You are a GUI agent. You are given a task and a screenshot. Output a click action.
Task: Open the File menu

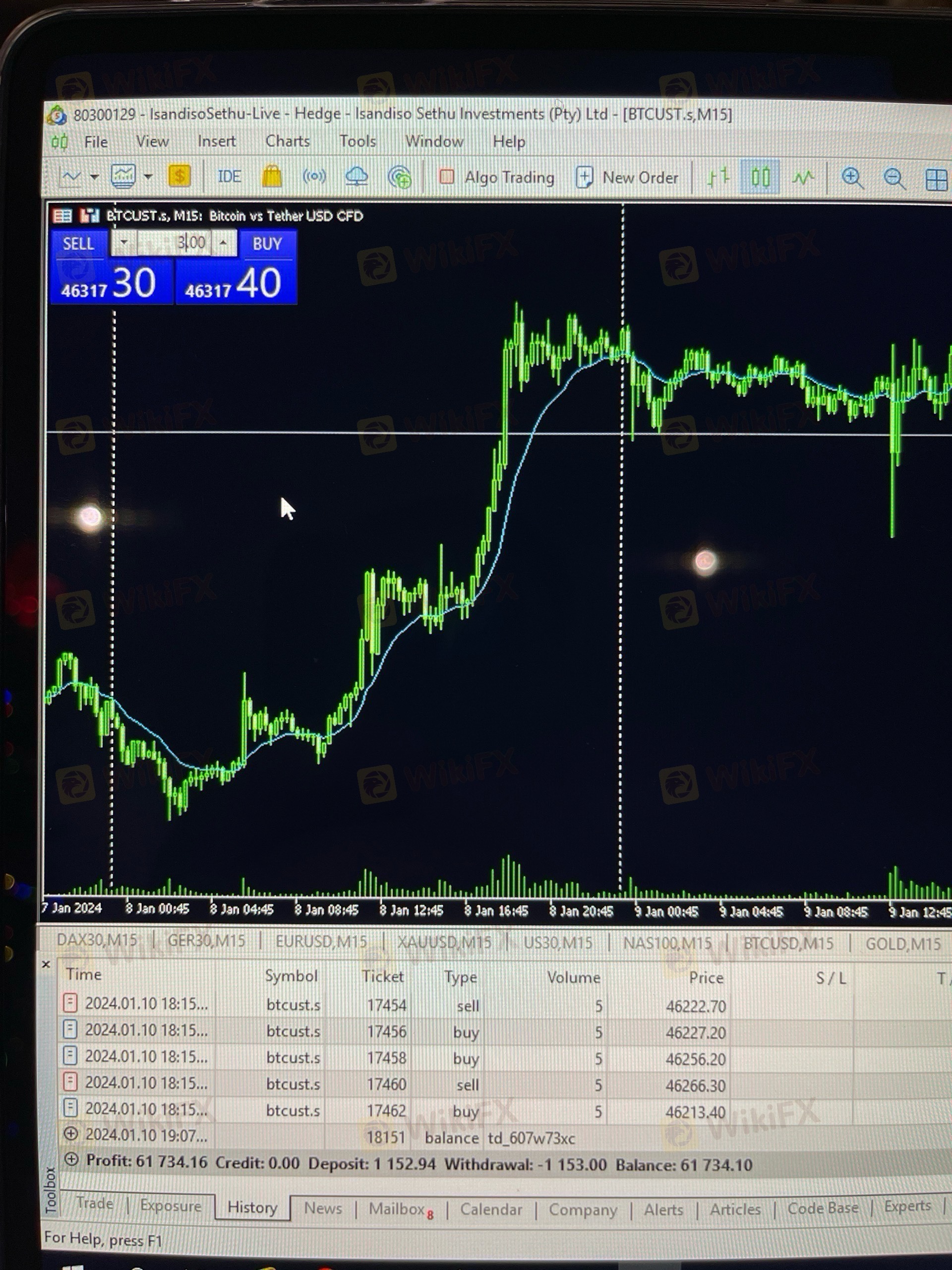pyautogui.click(x=96, y=142)
